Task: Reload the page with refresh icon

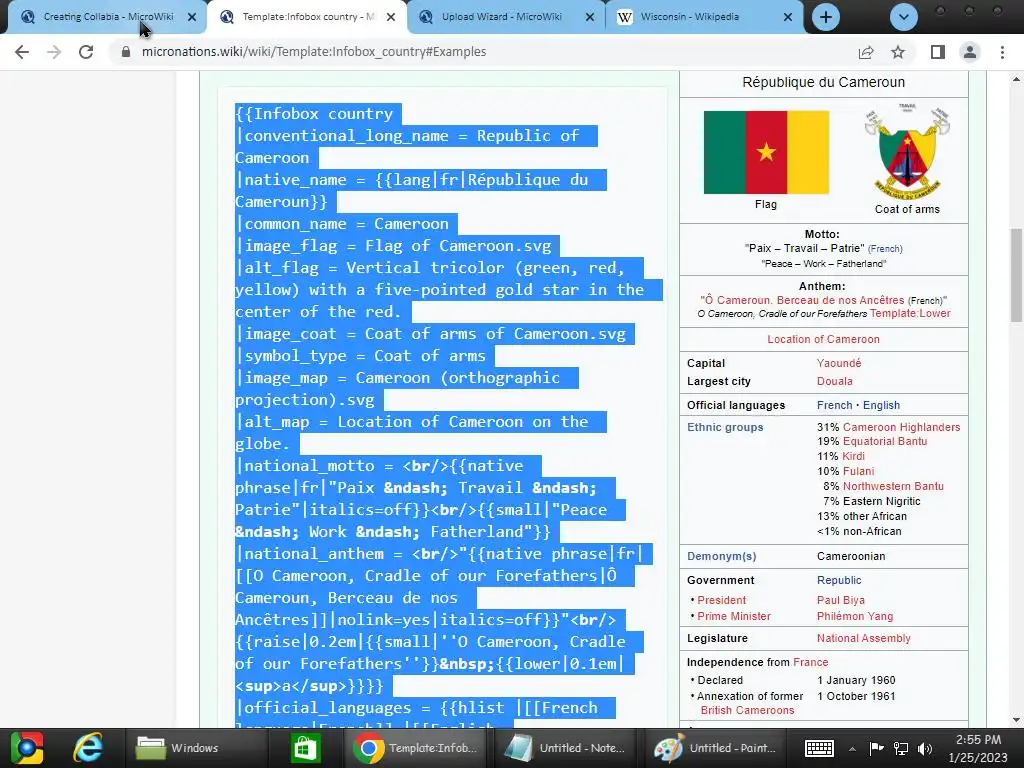Action: 86,52
